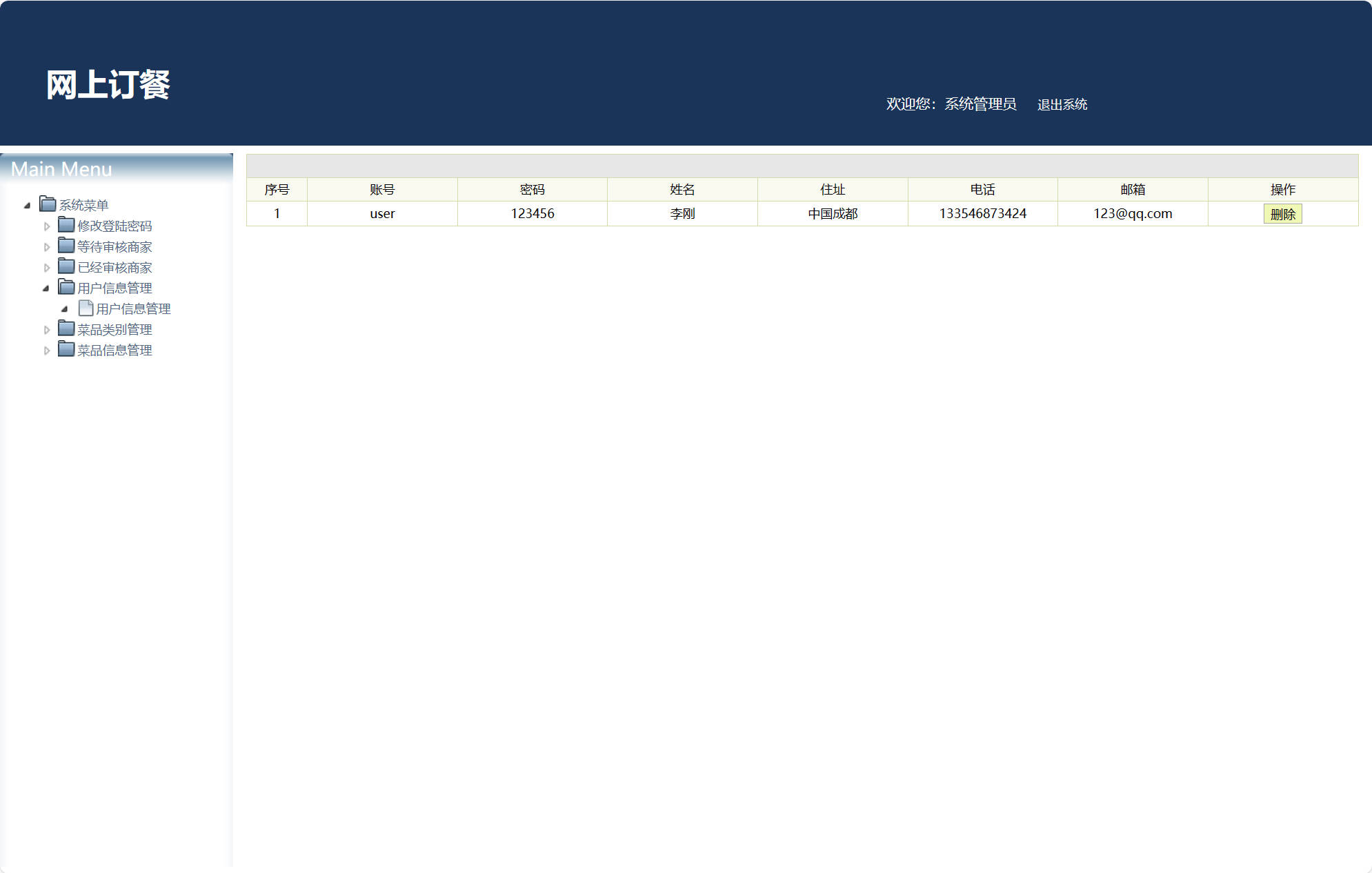Click the open folder icon beside 用户信息管理

click(x=66, y=287)
